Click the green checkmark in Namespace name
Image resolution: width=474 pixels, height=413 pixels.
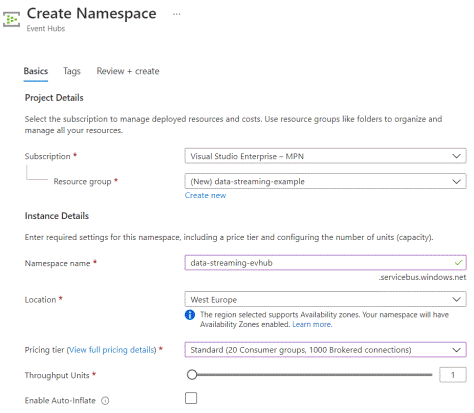[x=458, y=263]
